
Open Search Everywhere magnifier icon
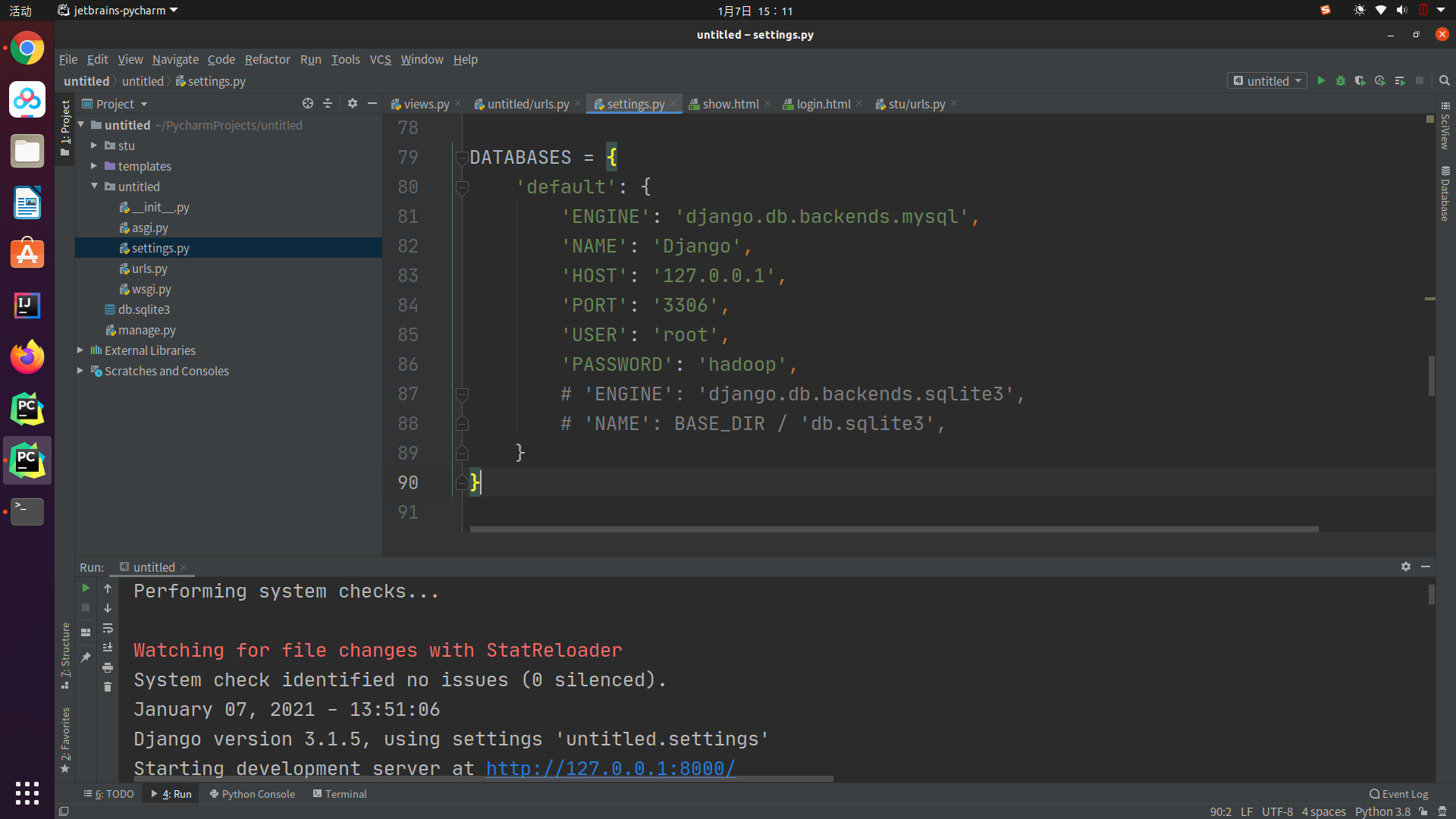(1444, 81)
